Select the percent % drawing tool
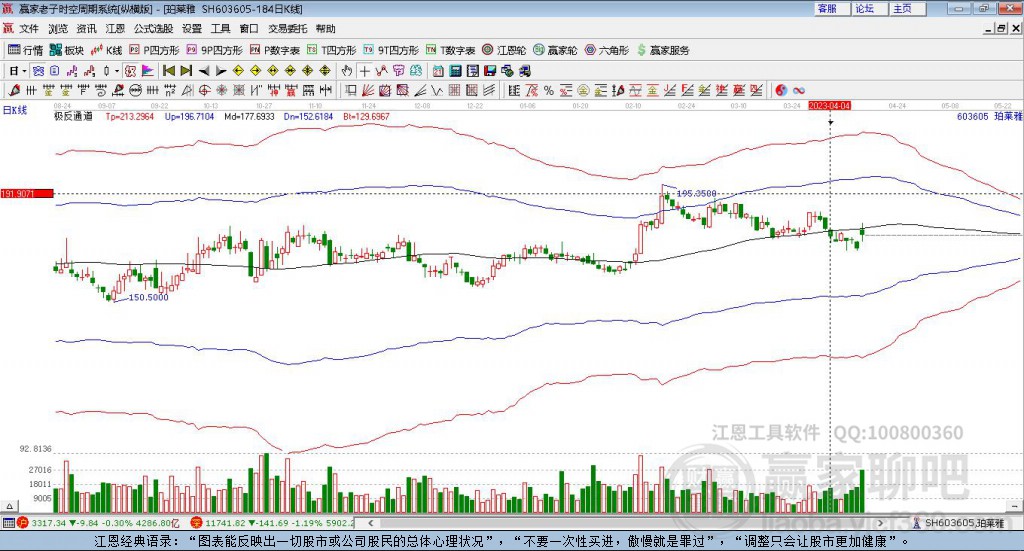Viewport: 1024px width, 551px height. coord(549,91)
